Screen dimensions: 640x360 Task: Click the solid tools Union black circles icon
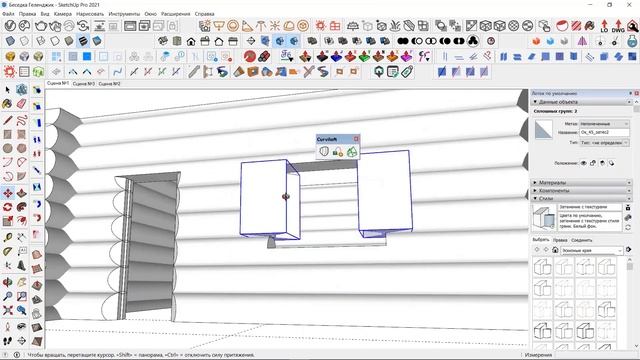click(403, 41)
